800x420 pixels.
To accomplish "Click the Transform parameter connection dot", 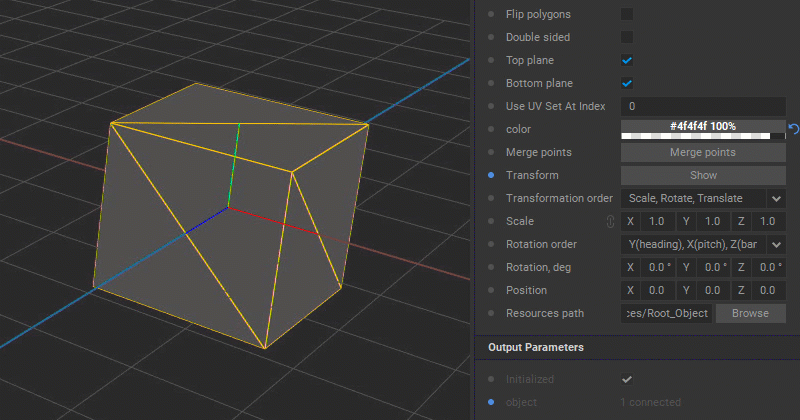I will pyautogui.click(x=491, y=175).
